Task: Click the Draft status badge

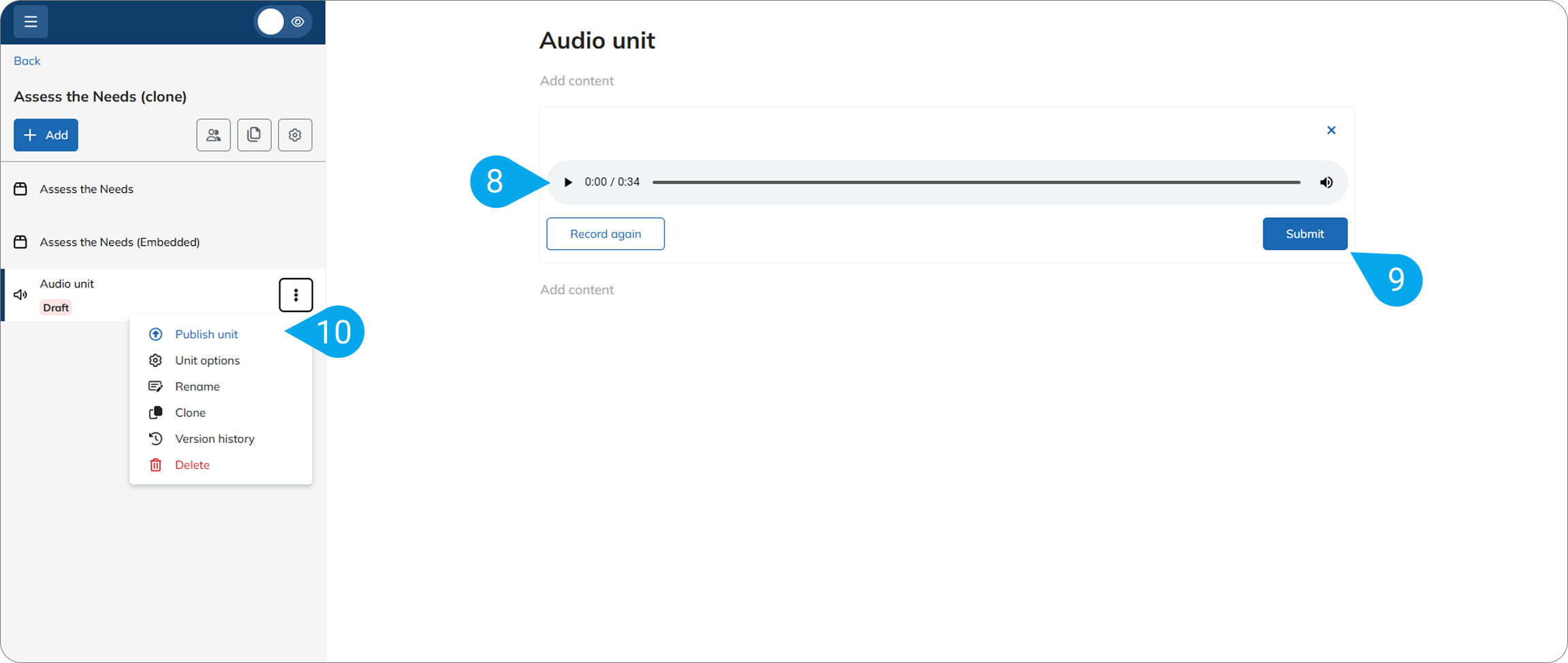Action: (56, 307)
